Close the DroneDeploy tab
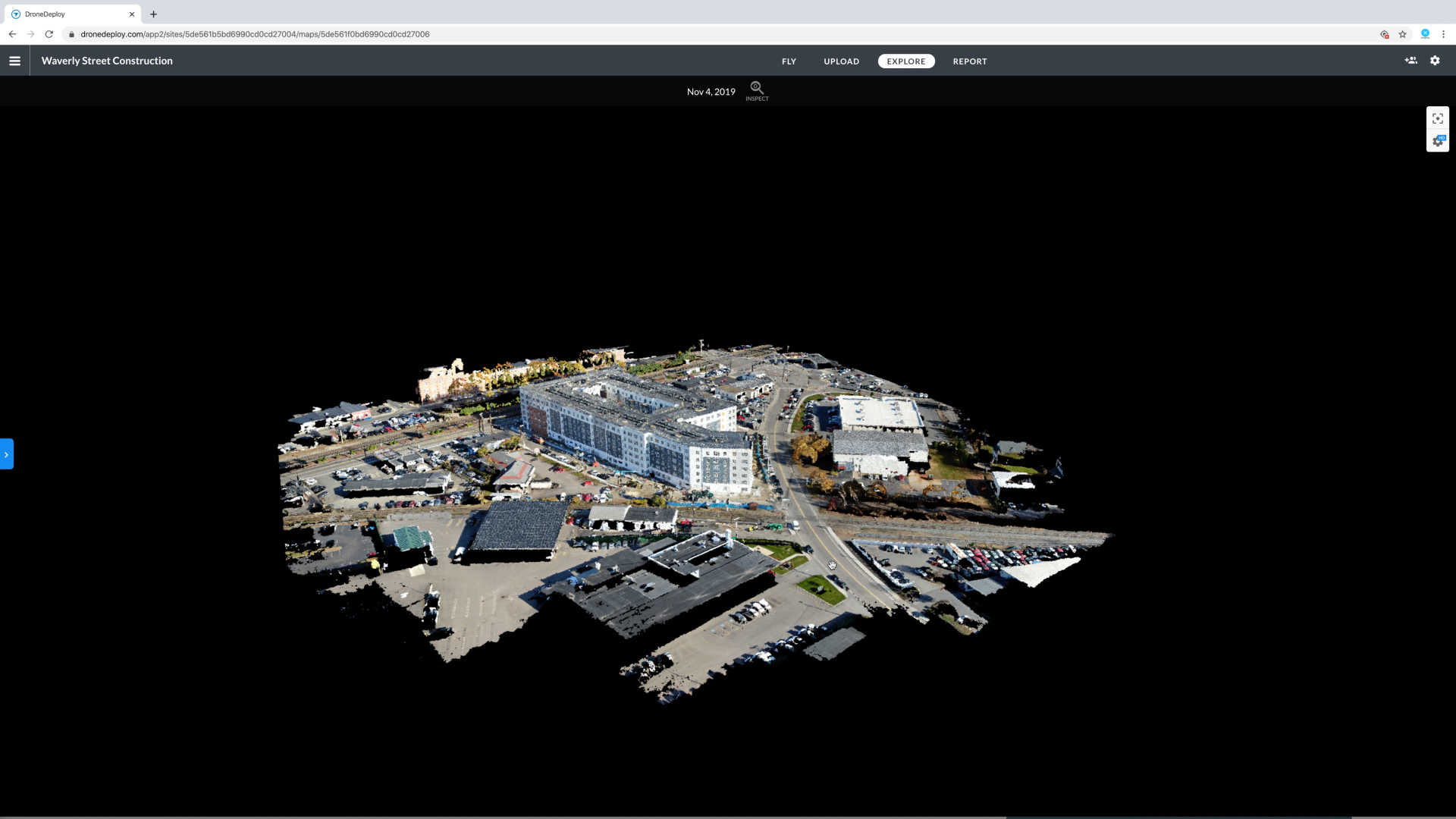Viewport: 1456px width, 819px height. (132, 14)
